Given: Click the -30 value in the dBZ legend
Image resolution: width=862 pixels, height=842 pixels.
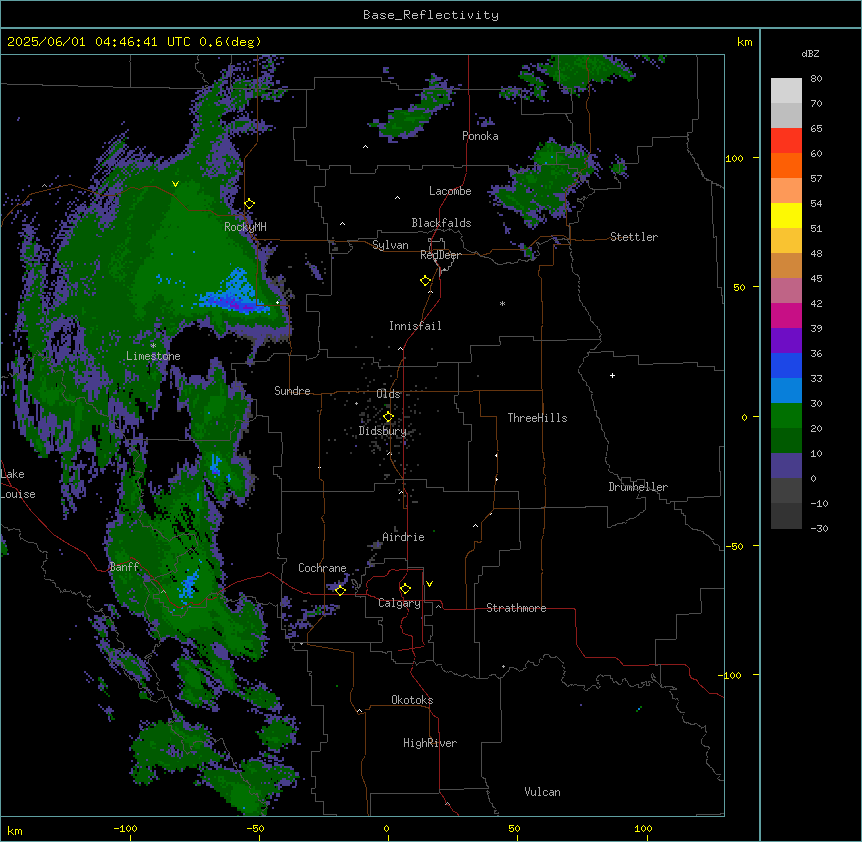Looking at the screenshot, I should 819,529.
